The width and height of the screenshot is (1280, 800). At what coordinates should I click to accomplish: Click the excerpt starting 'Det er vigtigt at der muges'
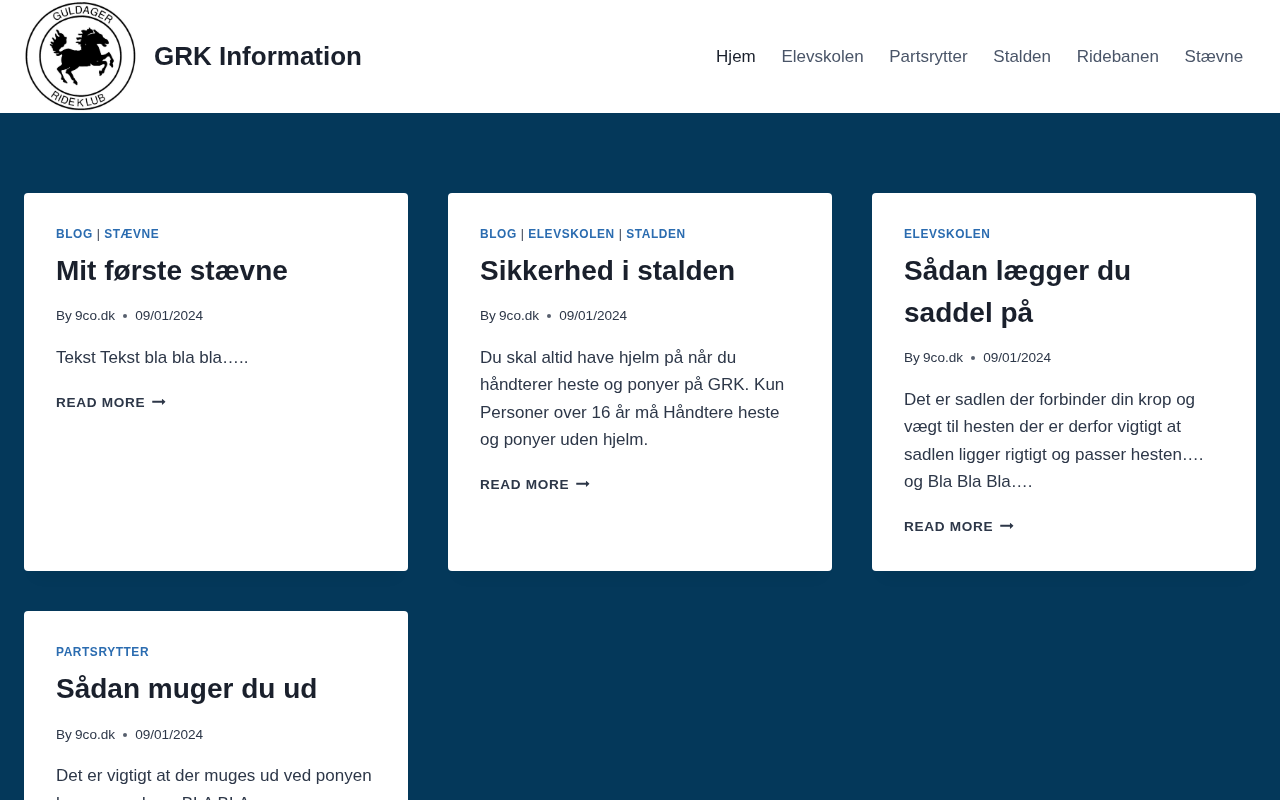[x=214, y=783]
